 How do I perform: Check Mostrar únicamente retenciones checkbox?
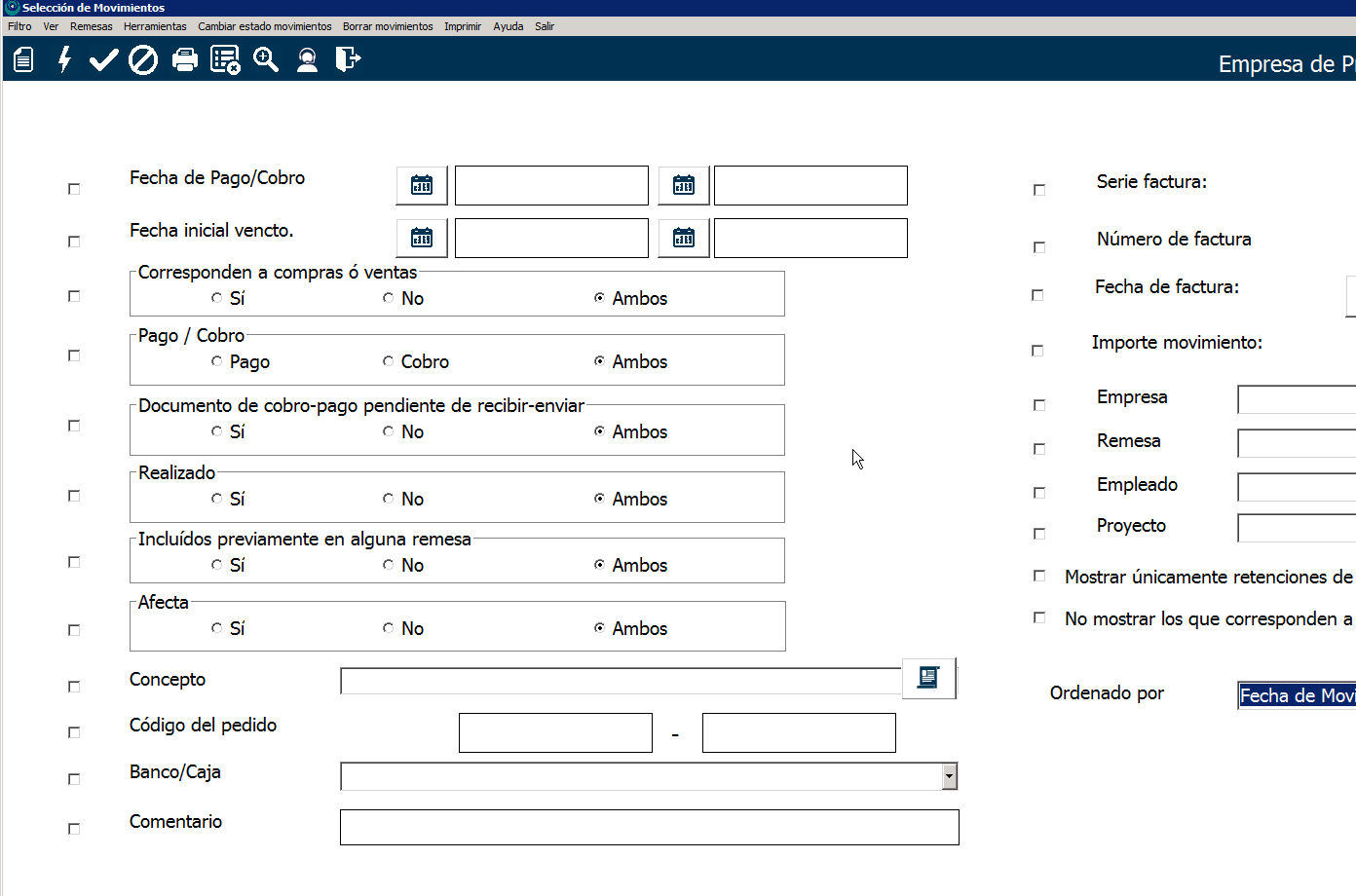[1039, 576]
